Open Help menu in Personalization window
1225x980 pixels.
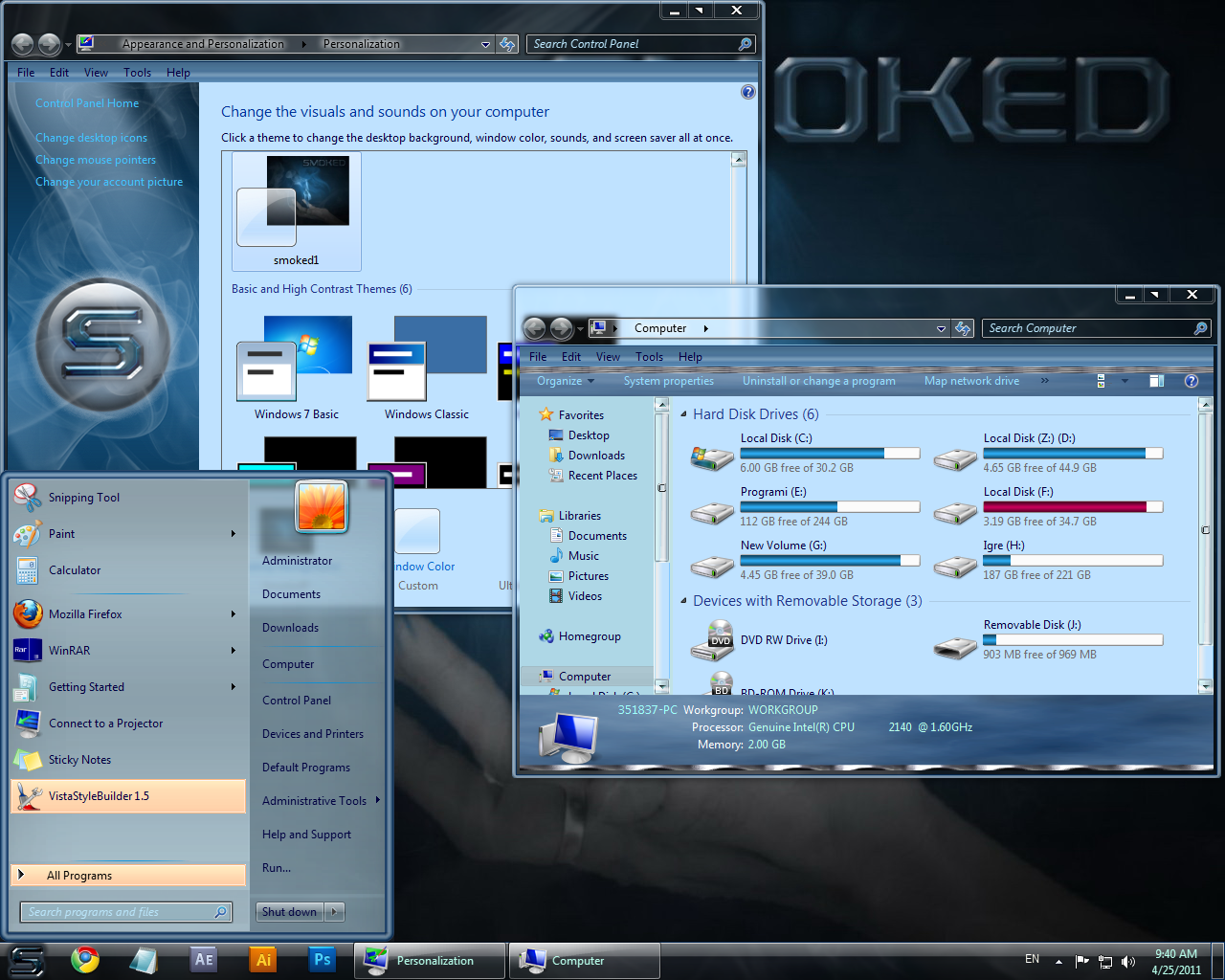point(178,73)
